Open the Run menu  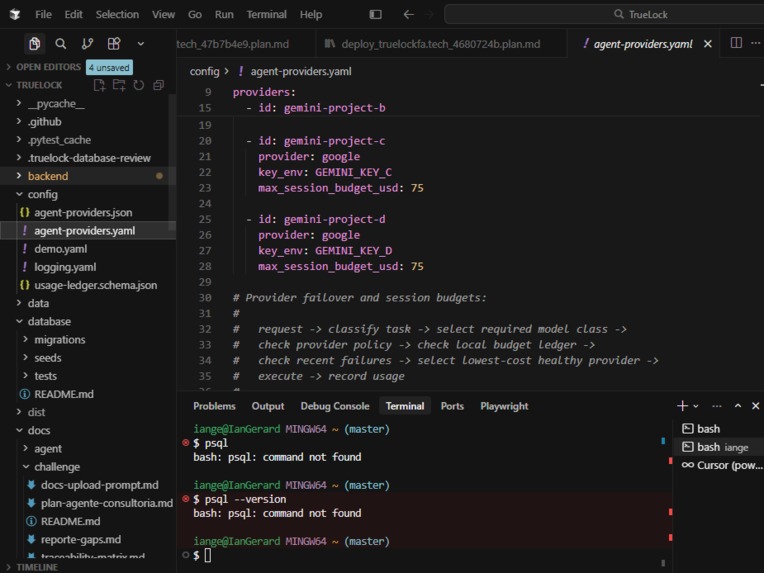click(224, 15)
